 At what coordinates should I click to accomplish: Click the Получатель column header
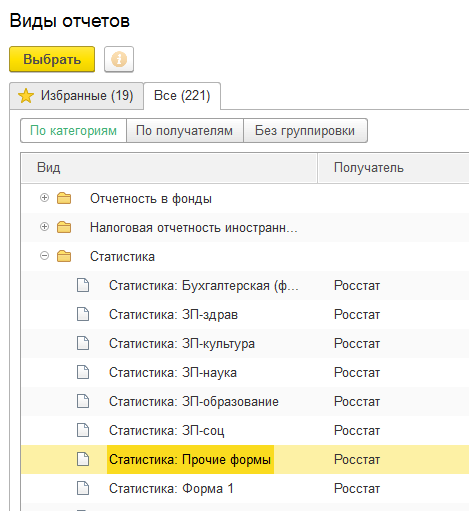point(393,168)
